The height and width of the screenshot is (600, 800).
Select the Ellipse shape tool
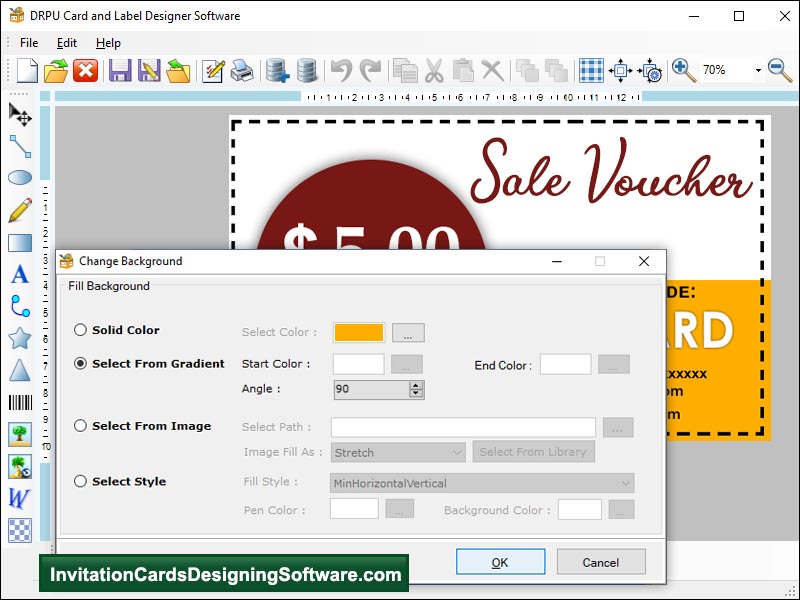(x=20, y=178)
